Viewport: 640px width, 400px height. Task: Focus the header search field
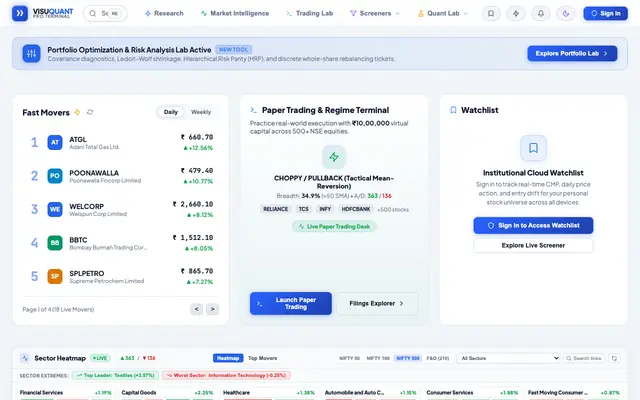click(105, 13)
